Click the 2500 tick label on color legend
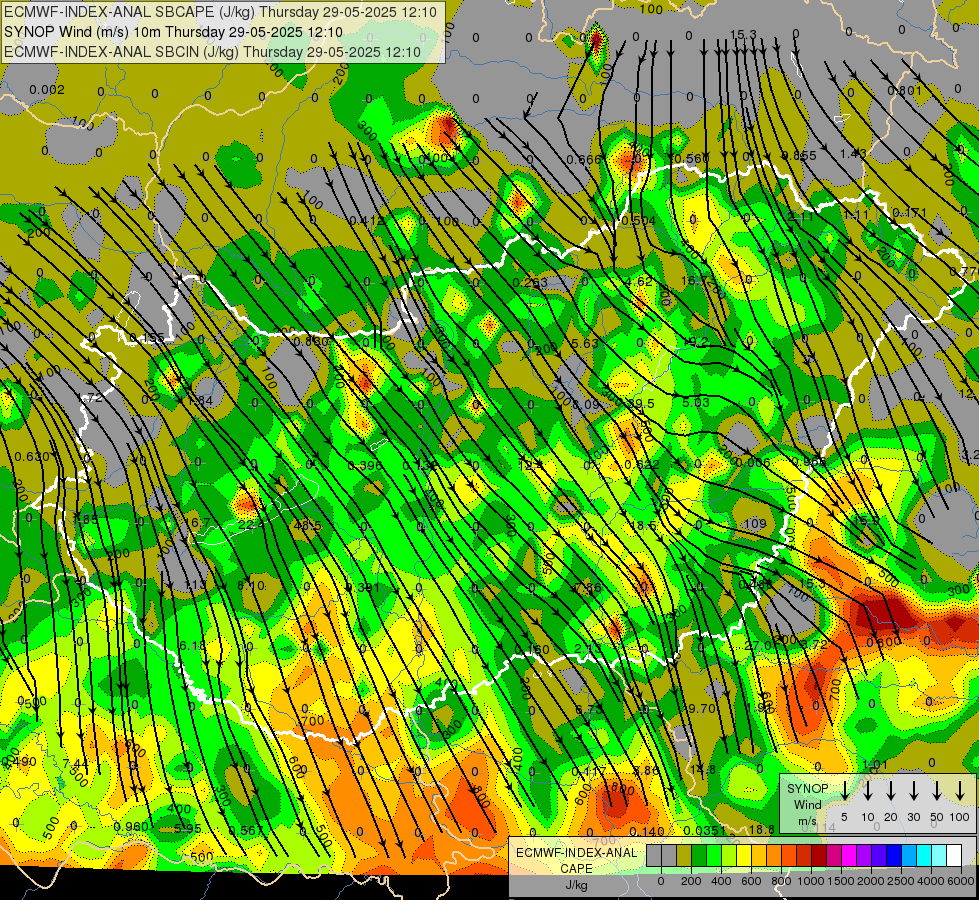Viewport: 979px width, 900px height. [x=901, y=881]
